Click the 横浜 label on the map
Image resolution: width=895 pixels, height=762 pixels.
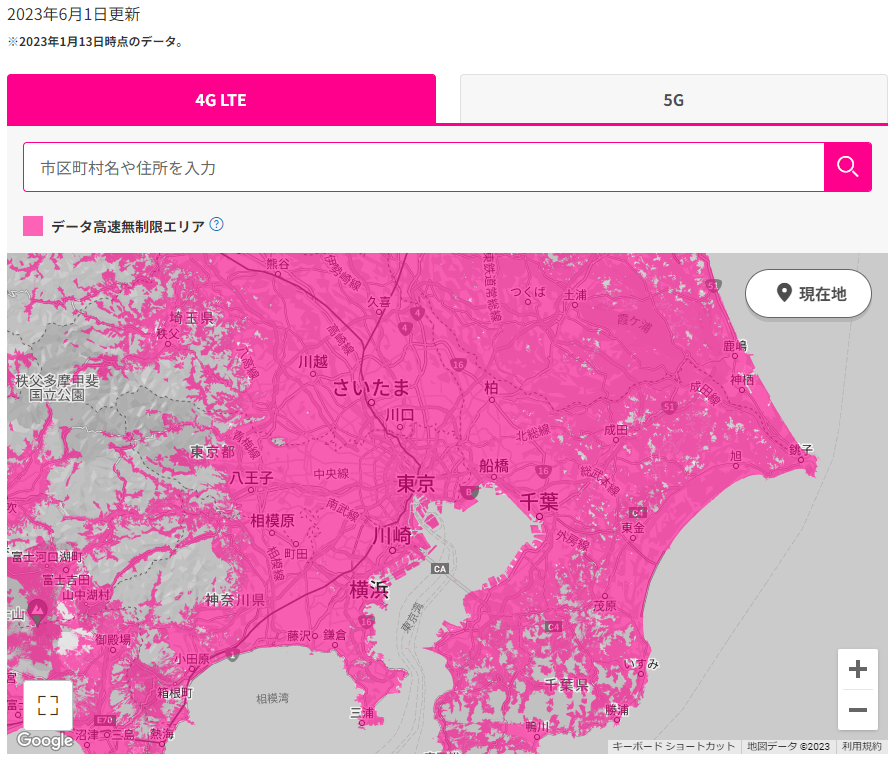[369, 589]
